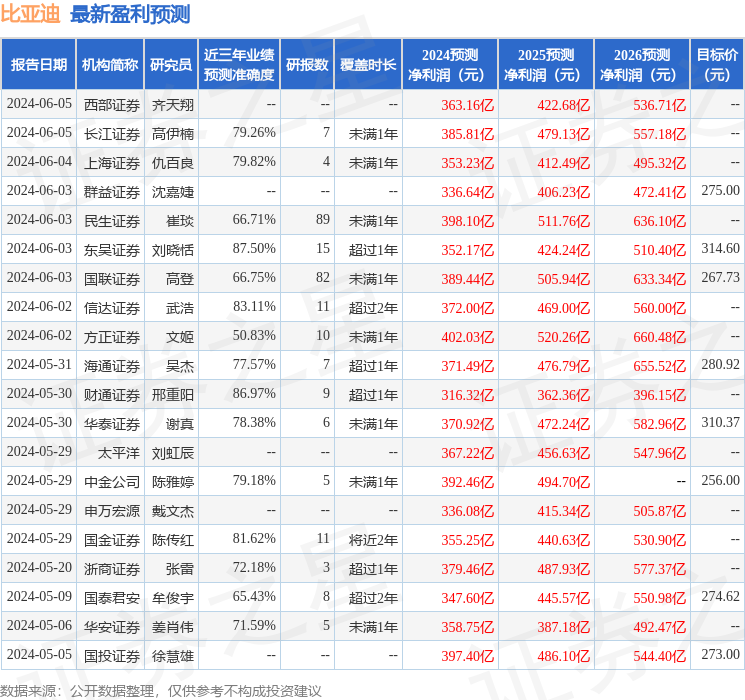Screen dimensions: 745x700
Task: Click target price 274.62
Action: click(720, 596)
